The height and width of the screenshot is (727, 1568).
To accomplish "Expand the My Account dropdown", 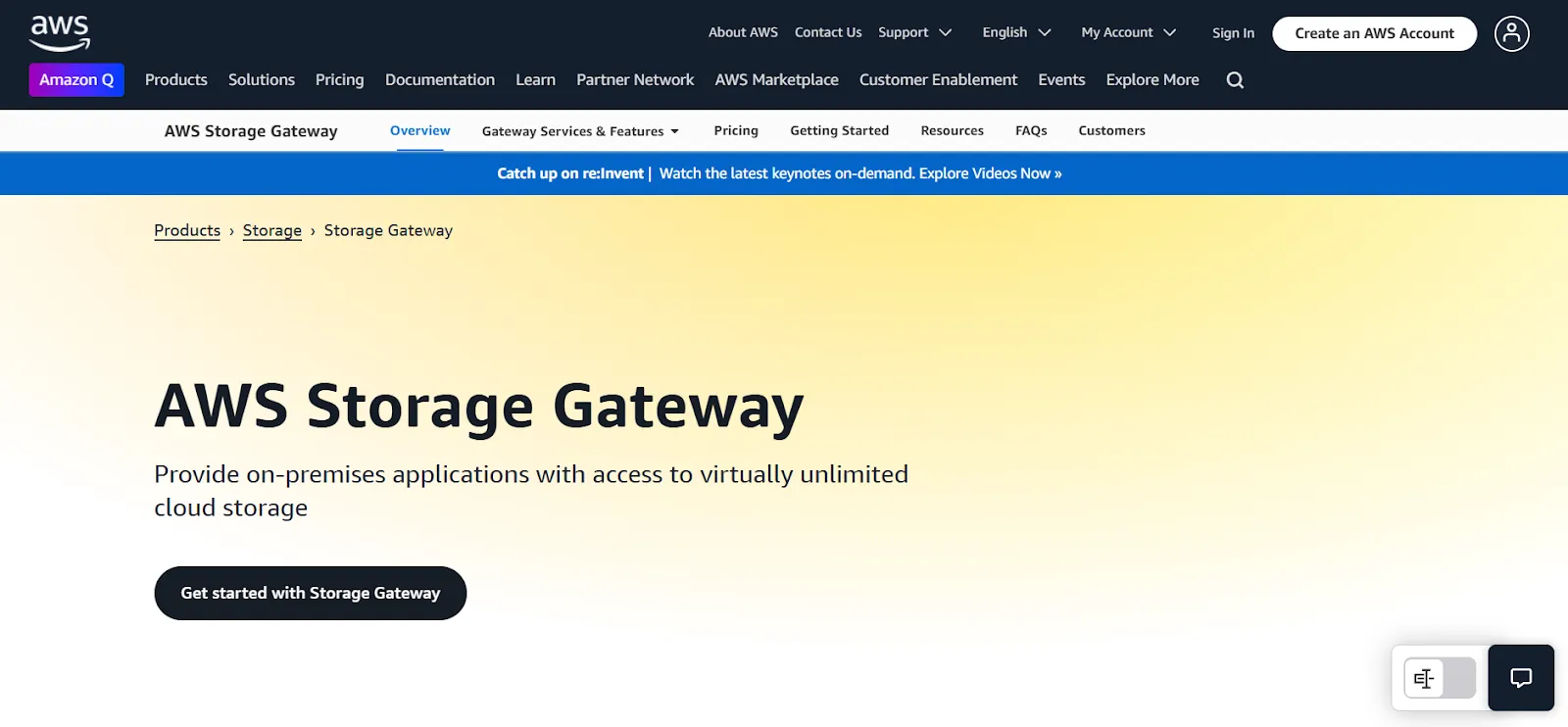I will pos(1129,32).
